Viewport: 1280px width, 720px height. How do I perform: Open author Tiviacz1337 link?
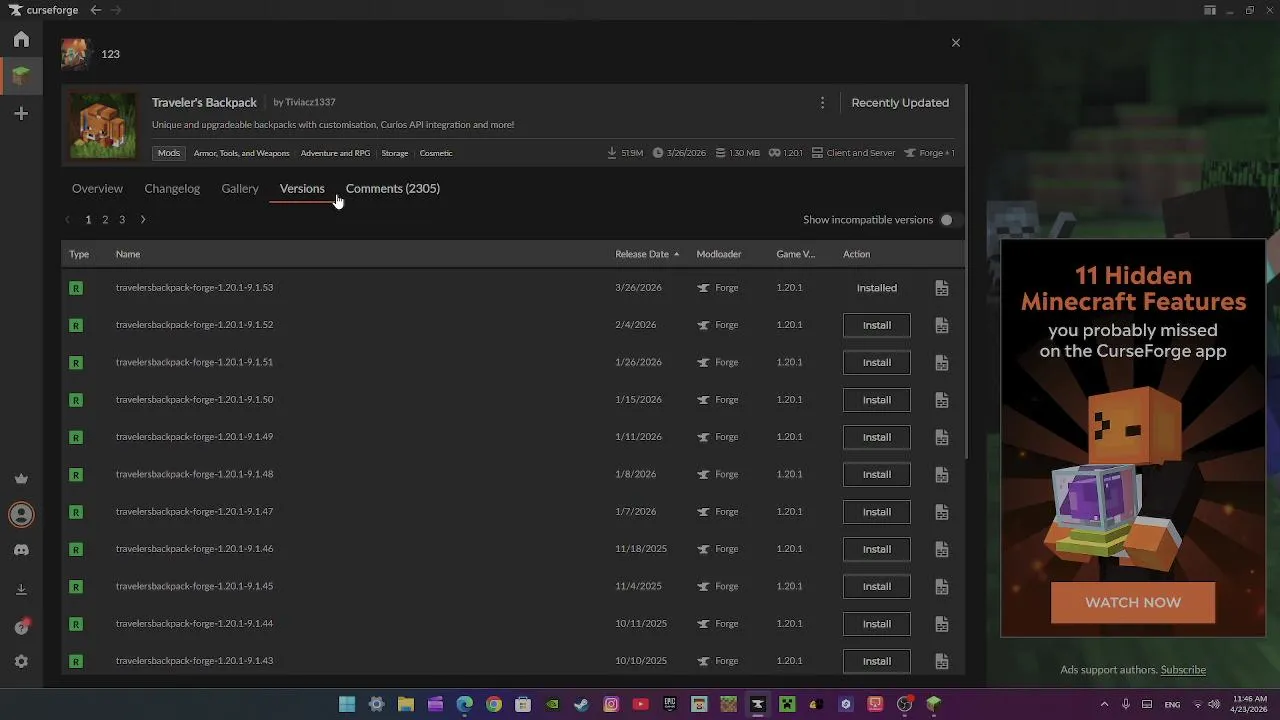[x=310, y=102]
